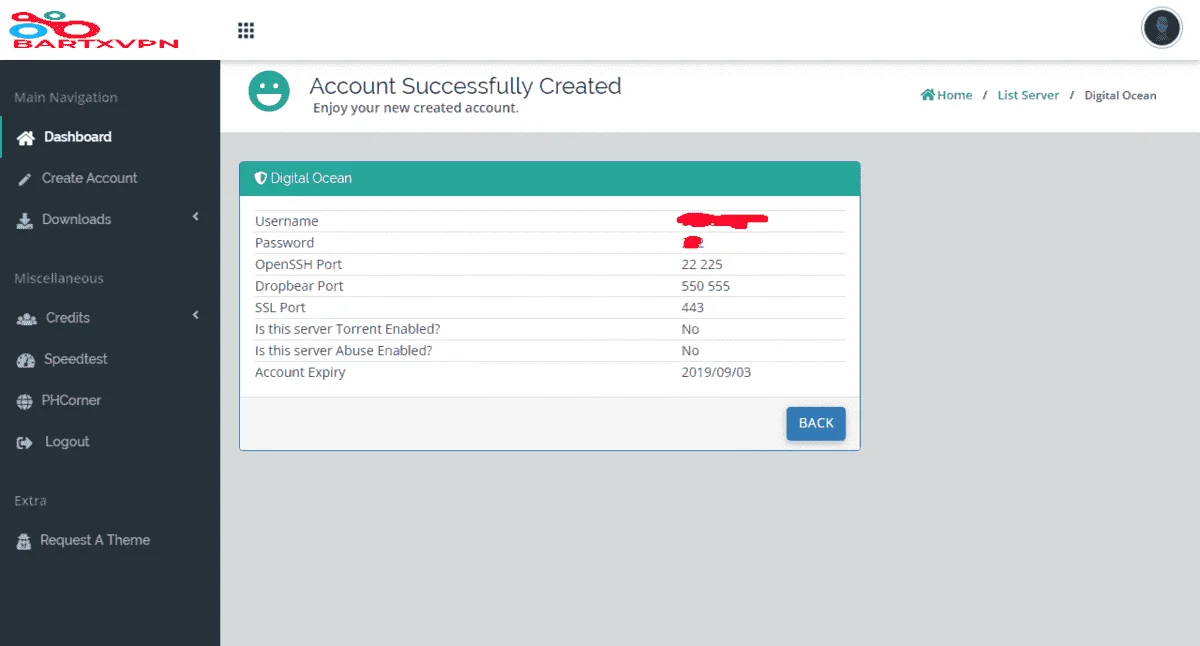
Task: Click the Username row label
Action: pyautogui.click(x=287, y=221)
